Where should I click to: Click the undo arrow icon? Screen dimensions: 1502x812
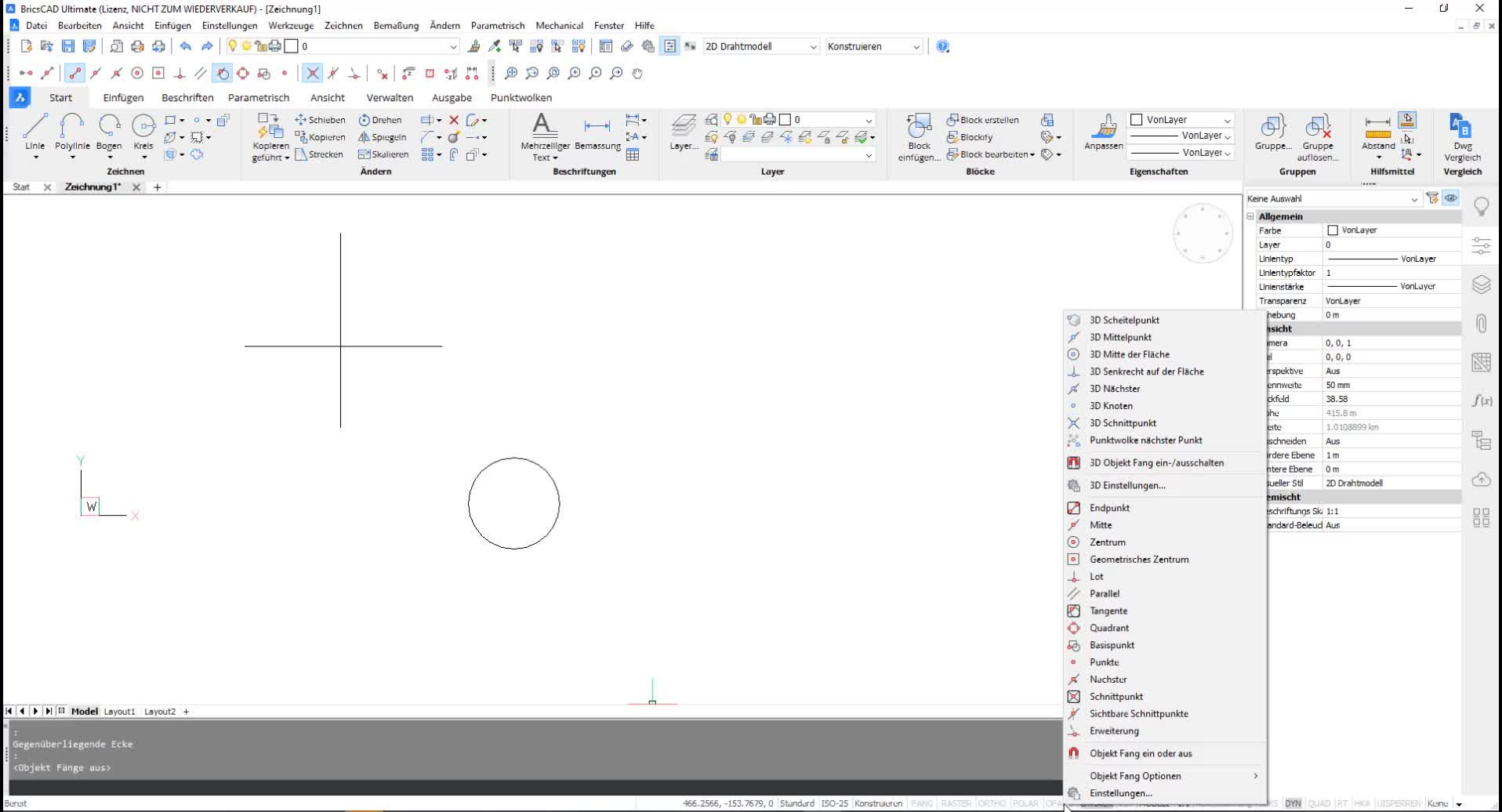pyautogui.click(x=185, y=46)
